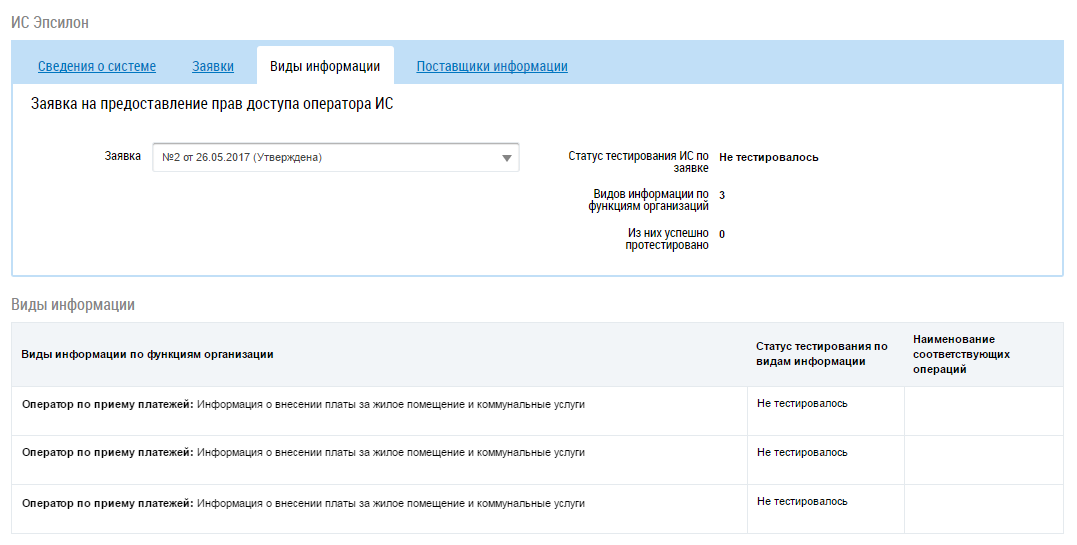Click the Статус тестирования по видам информации header
Image resolution: width=1077 pixels, height=545 pixels.
(x=821, y=354)
